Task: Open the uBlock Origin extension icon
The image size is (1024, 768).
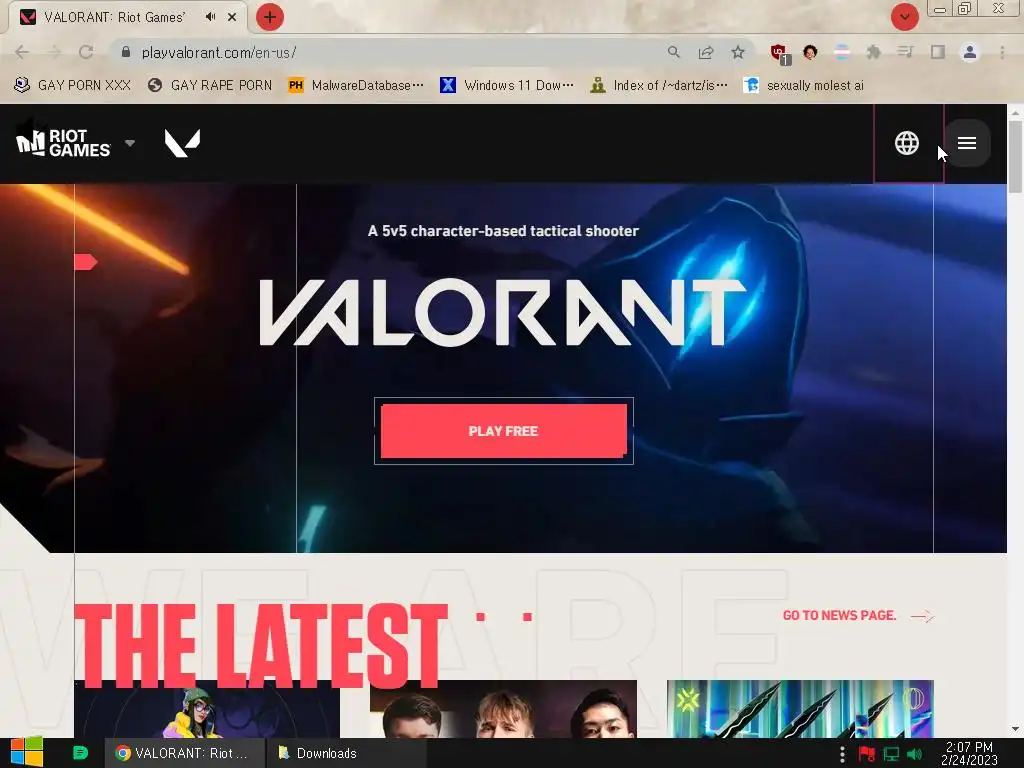Action: [x=780, y=54]
